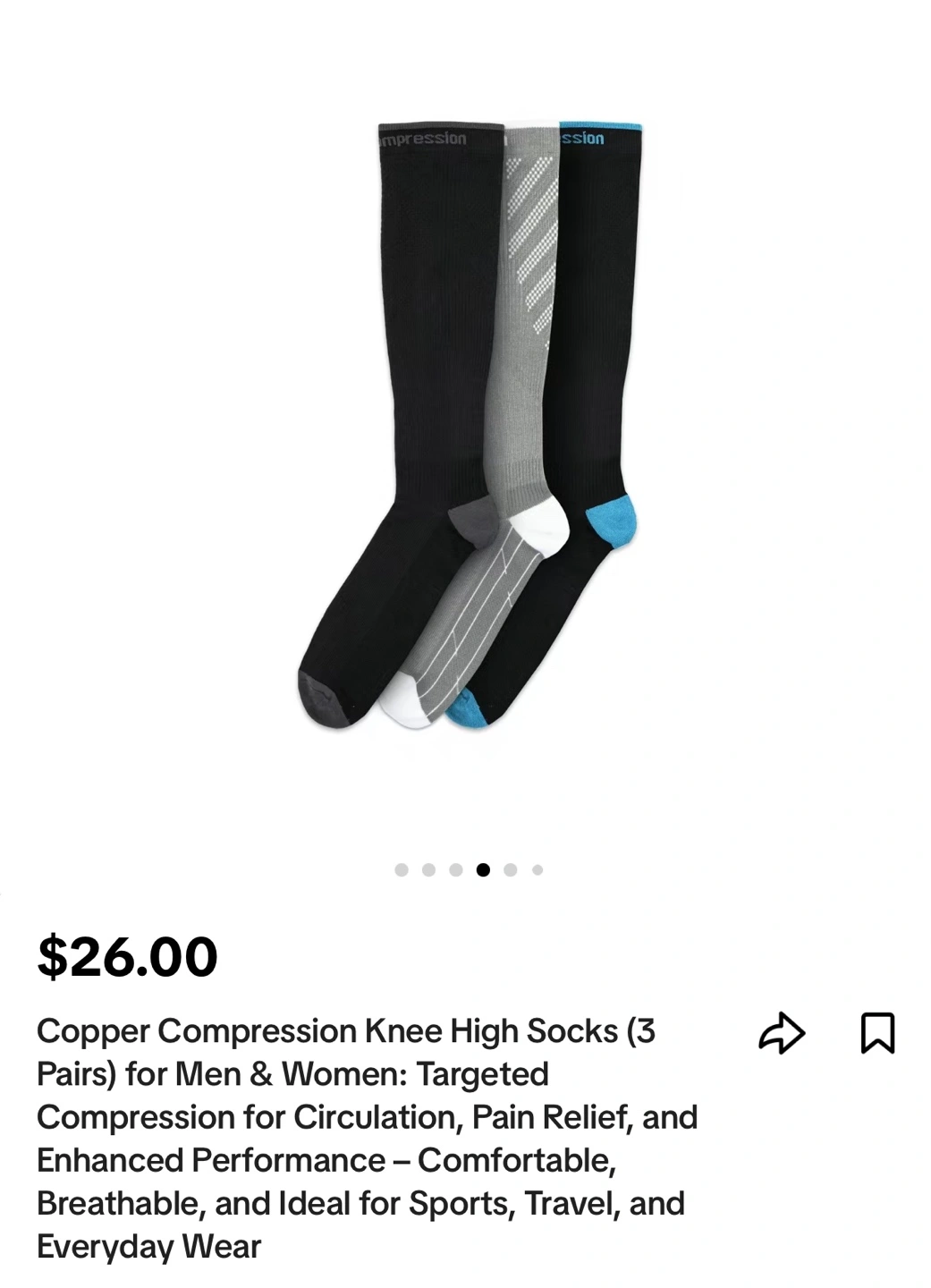The image size is (931, 1288).
Task: Go to the first image pagination dot
Action: pyautogui.click(x=402, y=869)
